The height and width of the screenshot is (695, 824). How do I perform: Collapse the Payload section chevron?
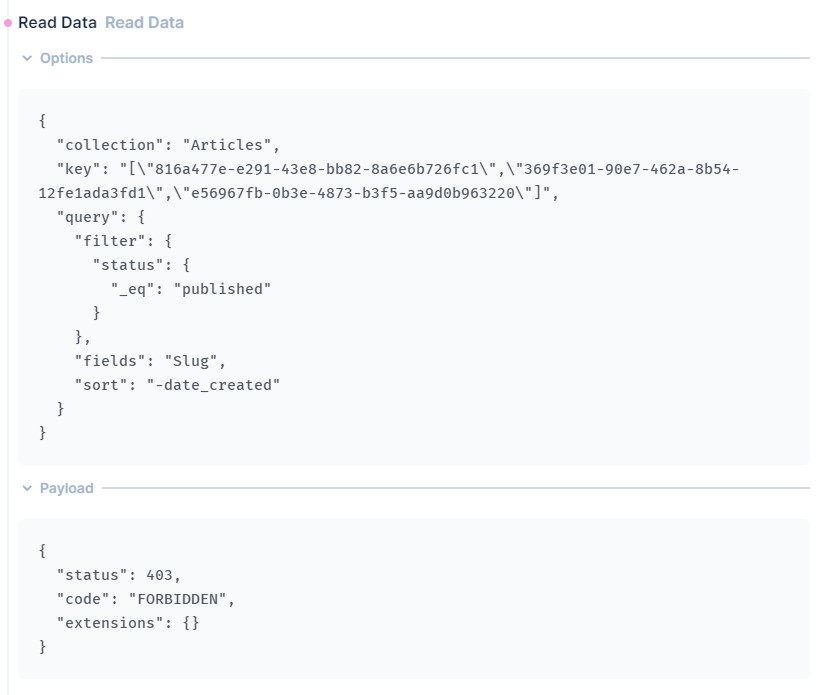(27, 488)
